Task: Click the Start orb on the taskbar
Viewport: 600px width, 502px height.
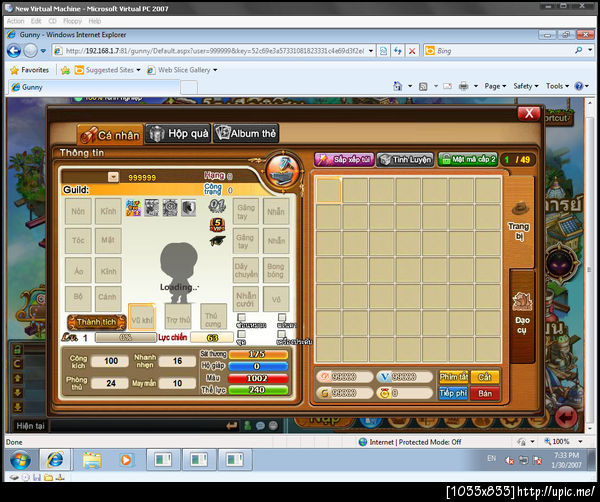Action: (20, 460)
